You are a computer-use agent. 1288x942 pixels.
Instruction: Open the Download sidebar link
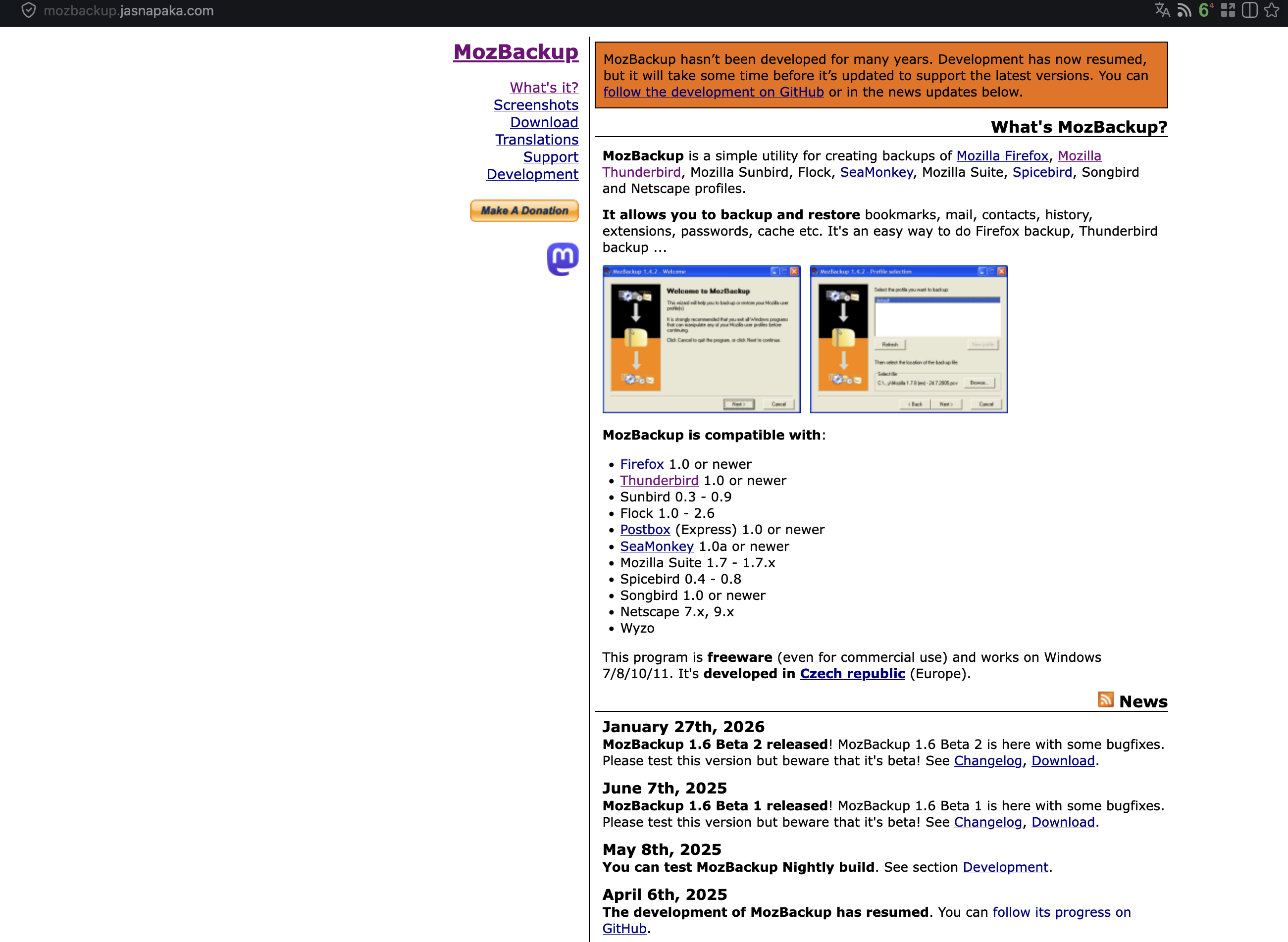544,122
